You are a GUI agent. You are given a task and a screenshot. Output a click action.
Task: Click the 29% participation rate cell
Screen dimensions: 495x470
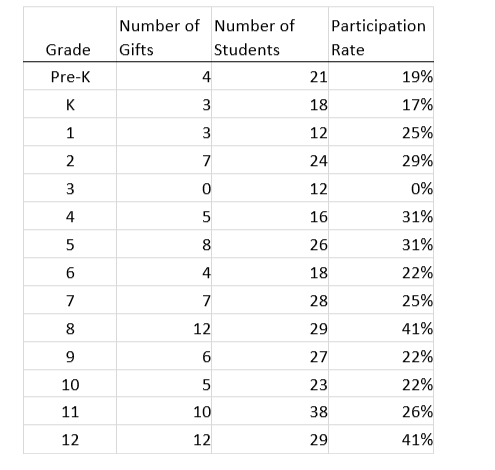point(381,160)
